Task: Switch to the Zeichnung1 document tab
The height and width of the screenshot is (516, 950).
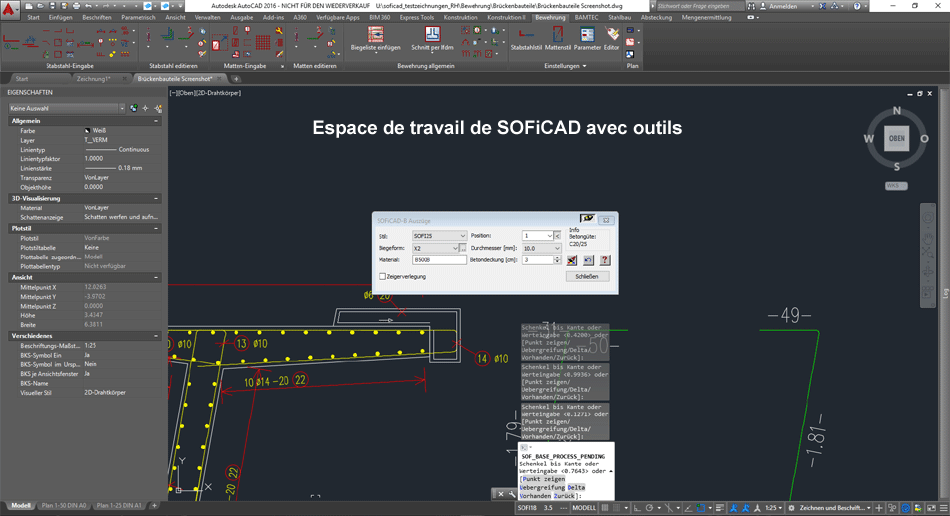Action: 93,79
